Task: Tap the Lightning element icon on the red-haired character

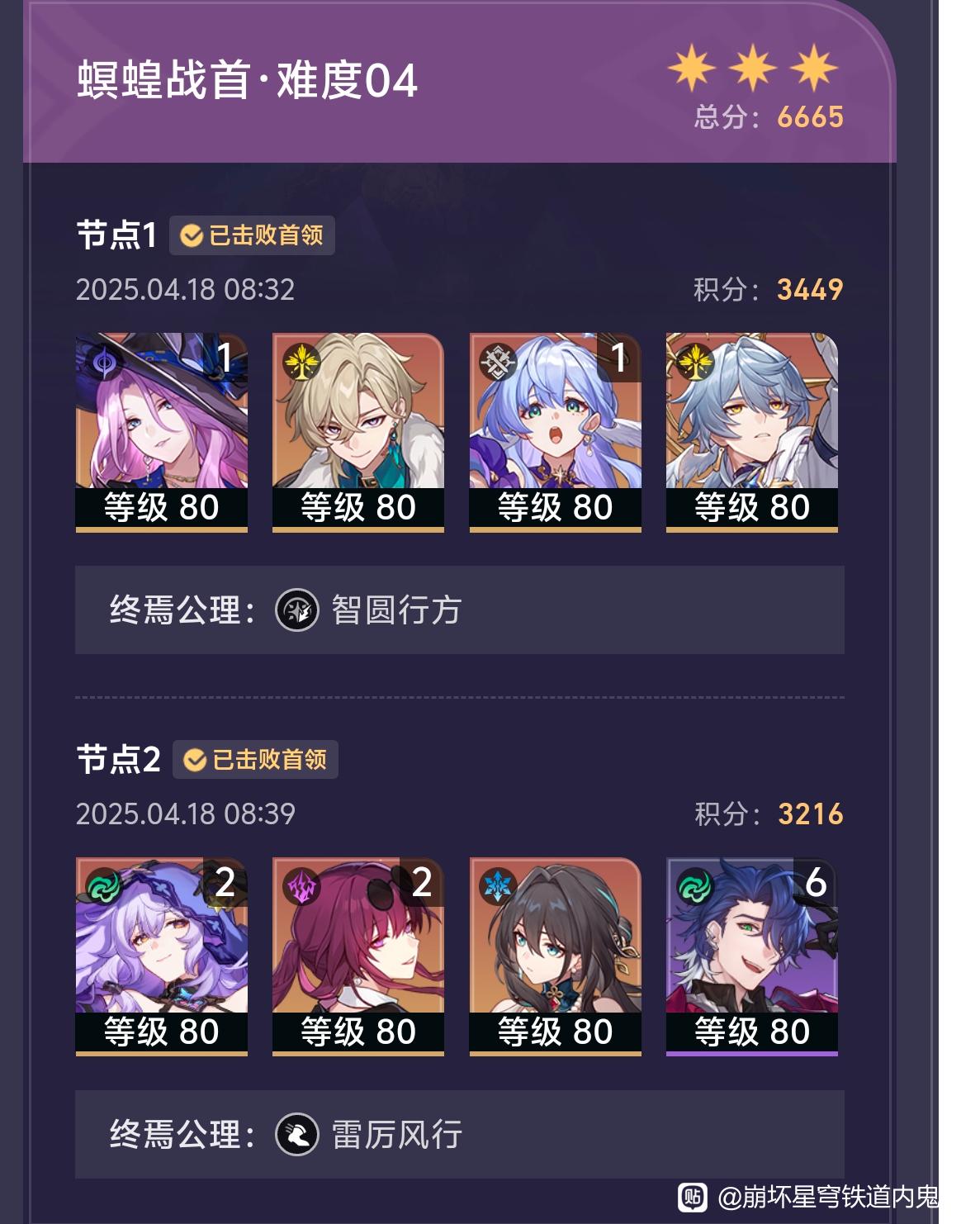Action: point(301,886)
